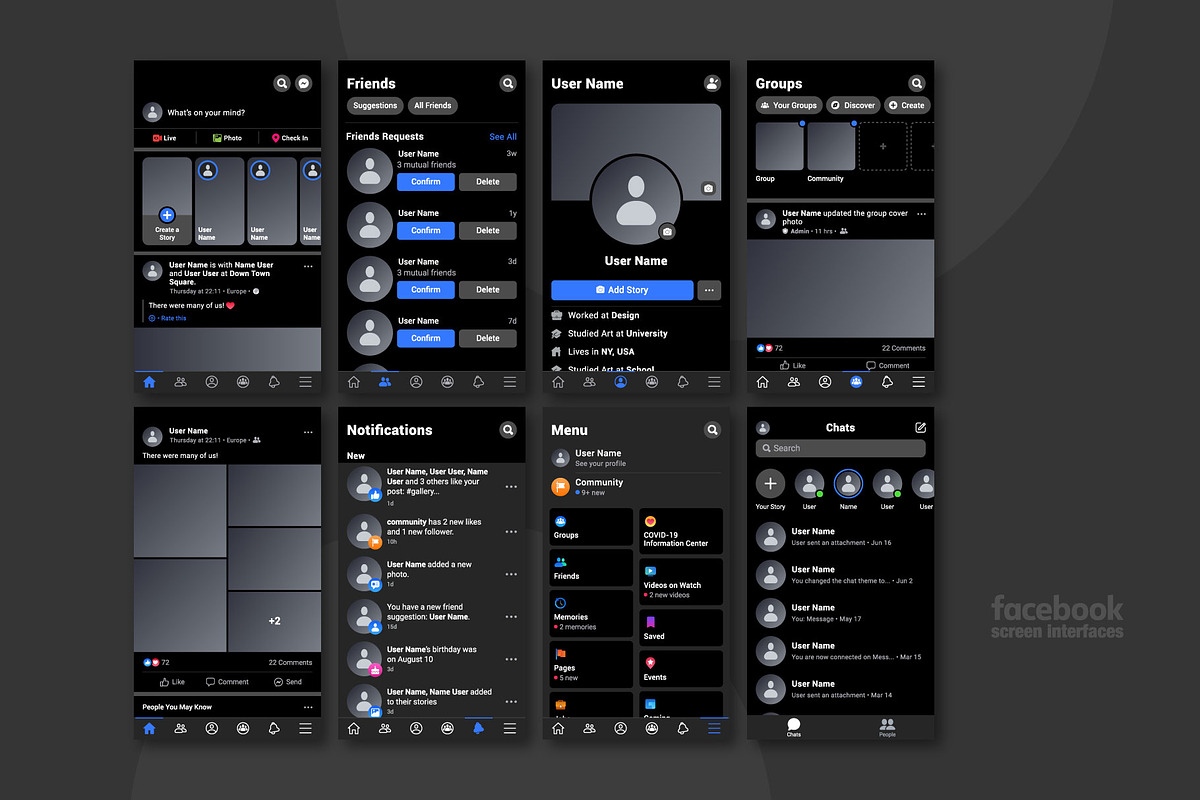Tap search icon on Friends screen

pos(508,84)
